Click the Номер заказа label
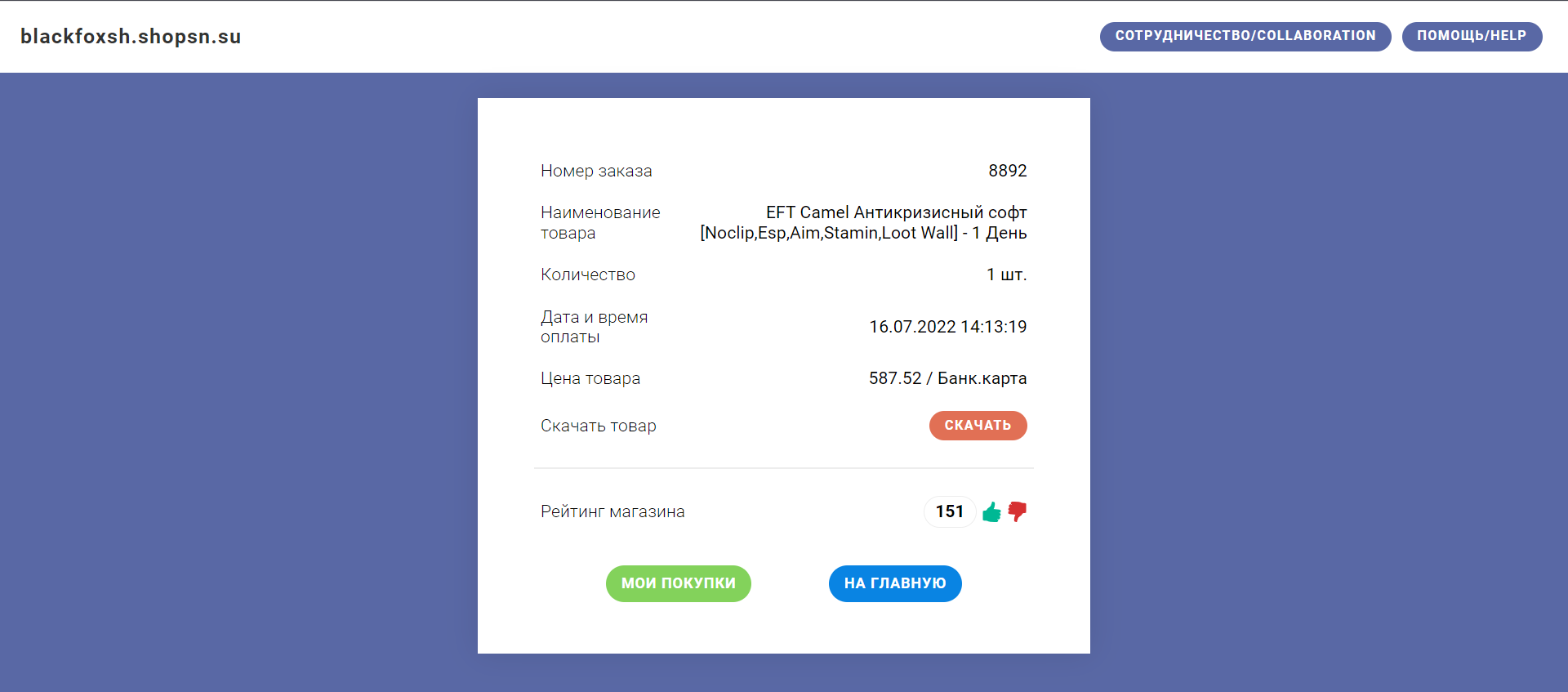The image size is (1568, 692). click(596, 171)
